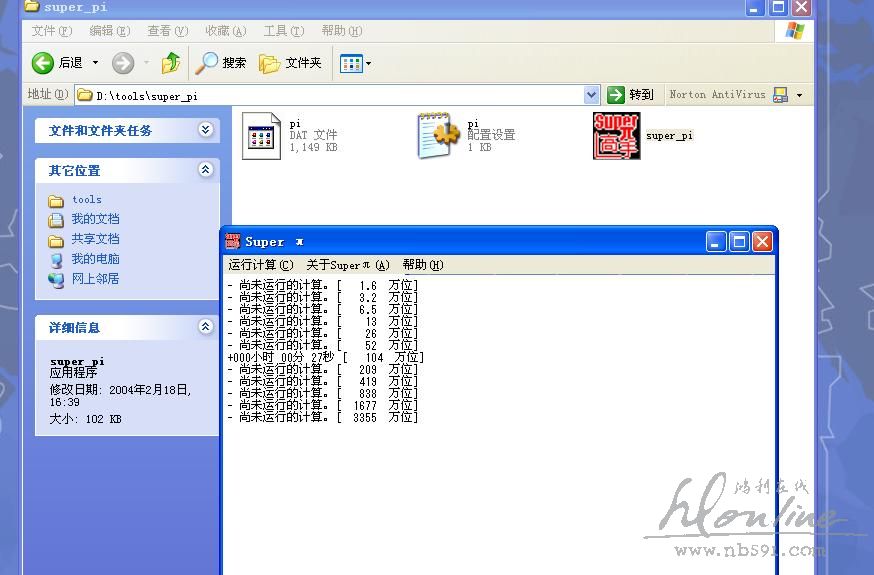The height and width of the screenshot is (575, 874).
Task: Click folder icon in address bar
Action: pos(85,95)
